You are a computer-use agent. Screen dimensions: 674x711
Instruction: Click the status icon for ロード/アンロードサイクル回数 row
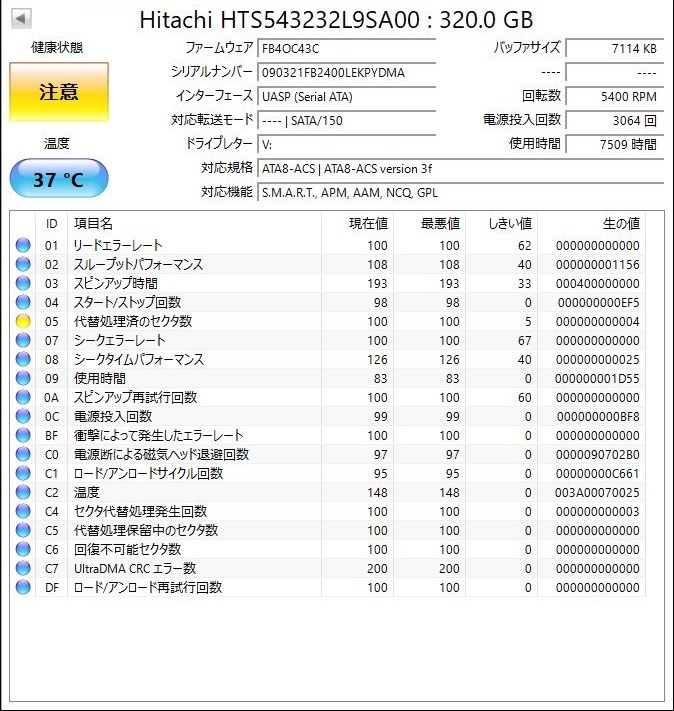23,473
